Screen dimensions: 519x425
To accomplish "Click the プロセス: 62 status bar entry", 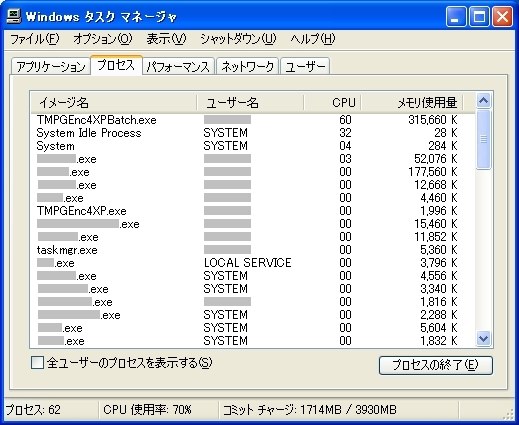I will coord(33,410).
